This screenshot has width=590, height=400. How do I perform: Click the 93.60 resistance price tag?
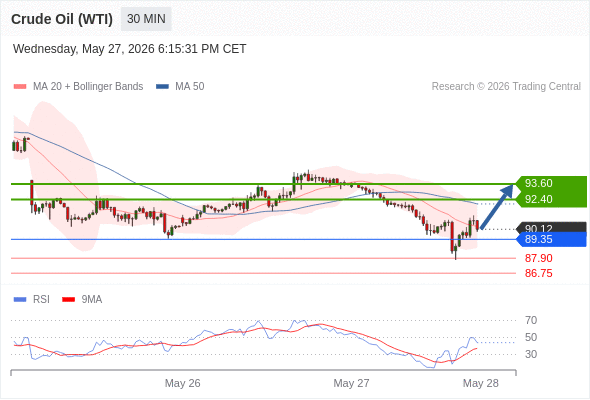click(x=552, y=183)
